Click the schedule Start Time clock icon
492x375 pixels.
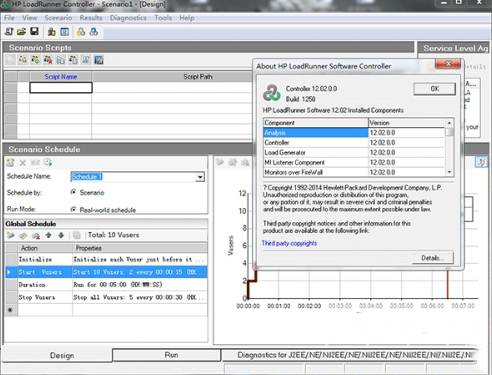[x=48, y=163]
